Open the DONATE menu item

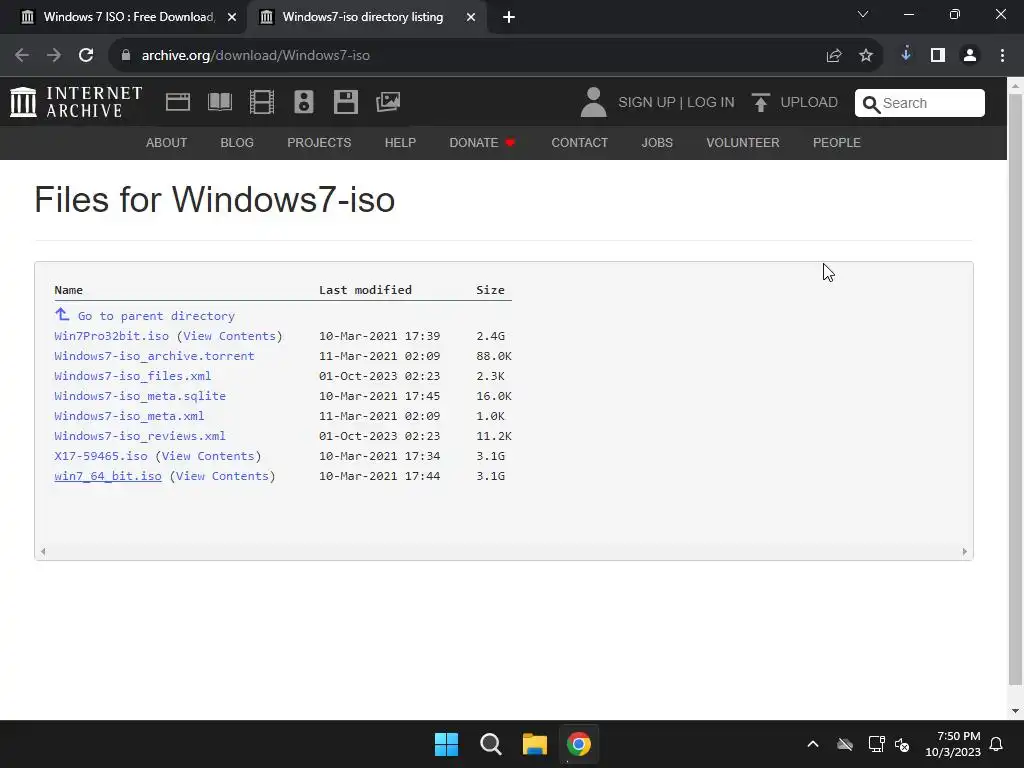[482, 142]
